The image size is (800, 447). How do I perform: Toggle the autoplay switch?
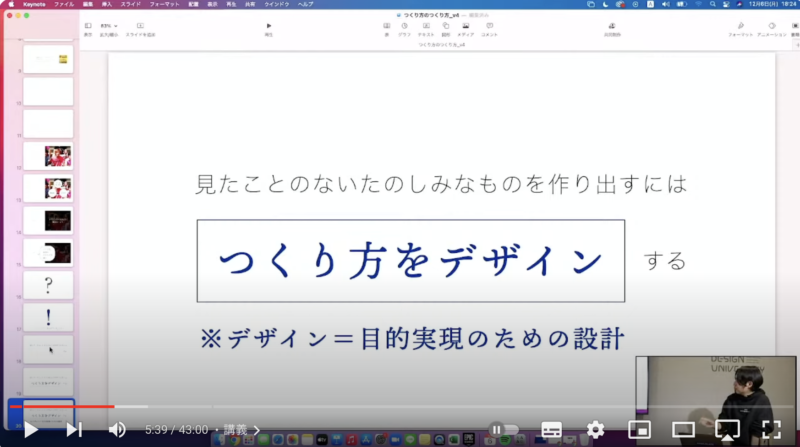point(501,429)
